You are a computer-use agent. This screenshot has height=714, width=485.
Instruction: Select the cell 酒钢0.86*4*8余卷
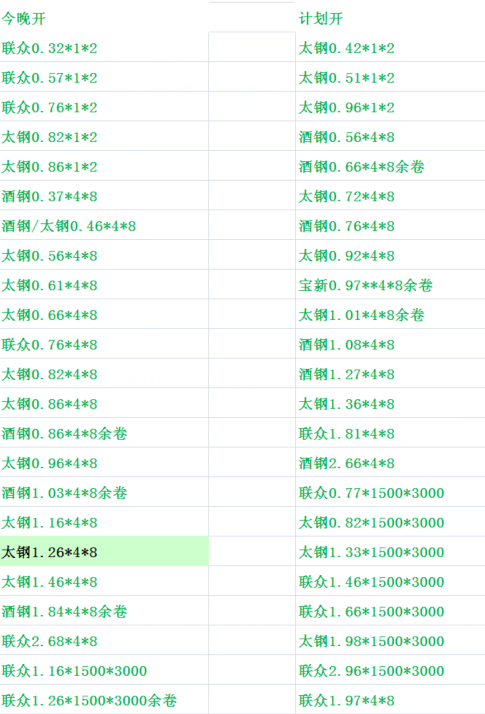104,433
